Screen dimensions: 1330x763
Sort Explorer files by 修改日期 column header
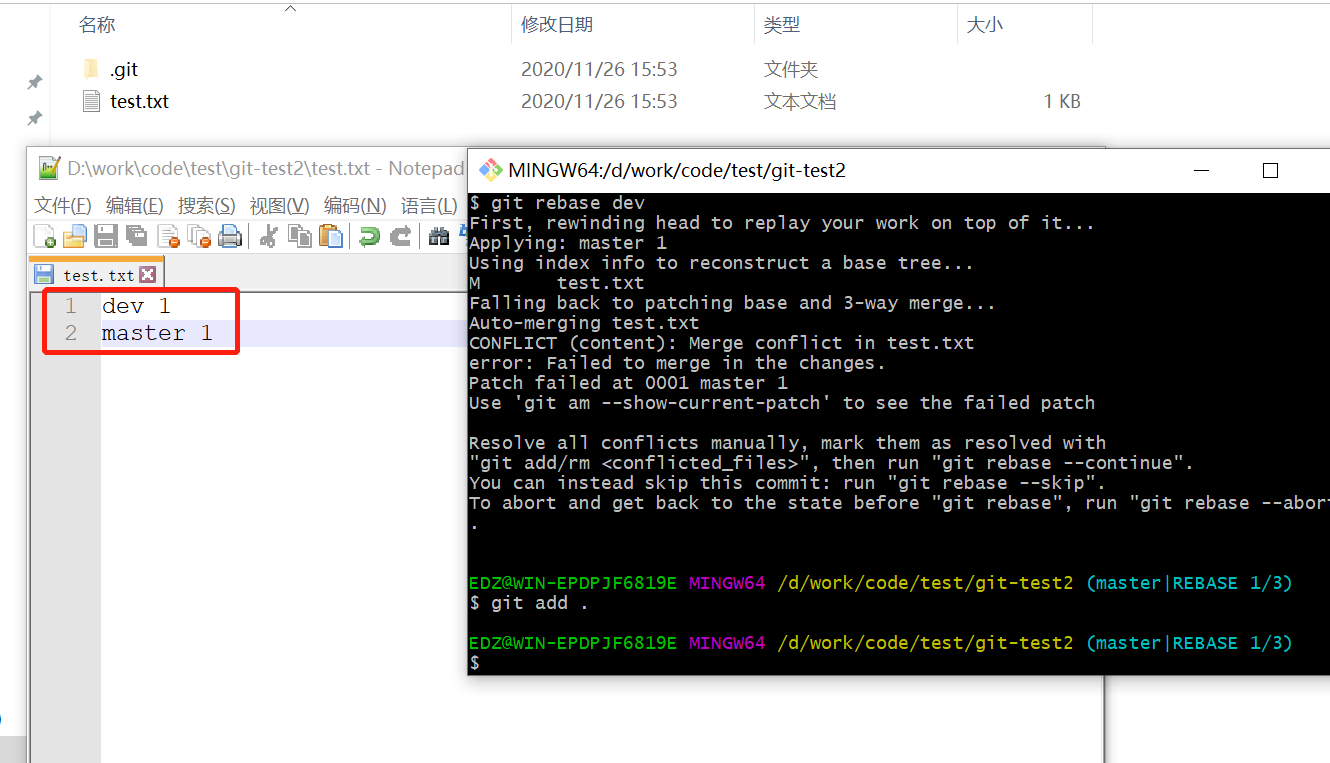(557, 25)
